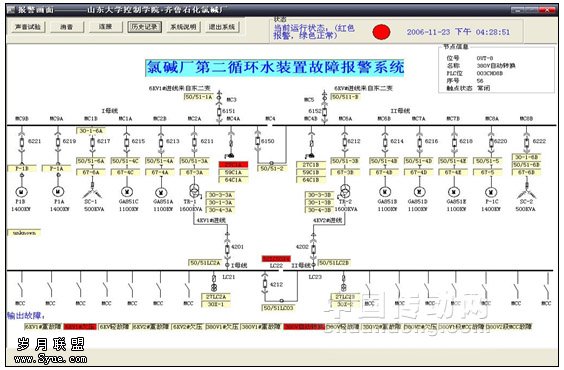564x370 pixels.
Task: Click the red alarm relay above 59C1A
Action: [x=233, y=165]
